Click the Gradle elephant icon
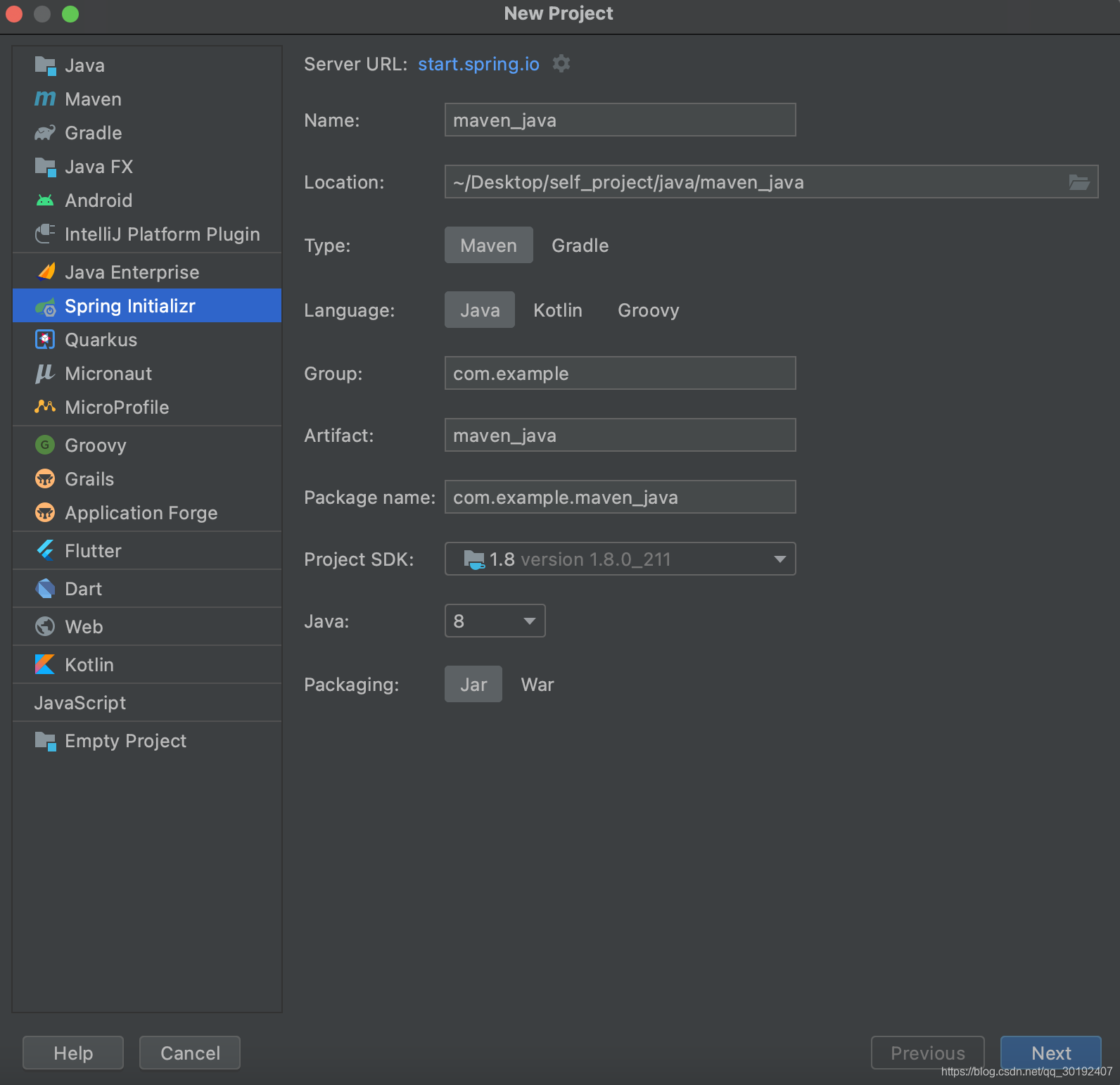Screen dimensions: 1120x1085 point(45,133)
